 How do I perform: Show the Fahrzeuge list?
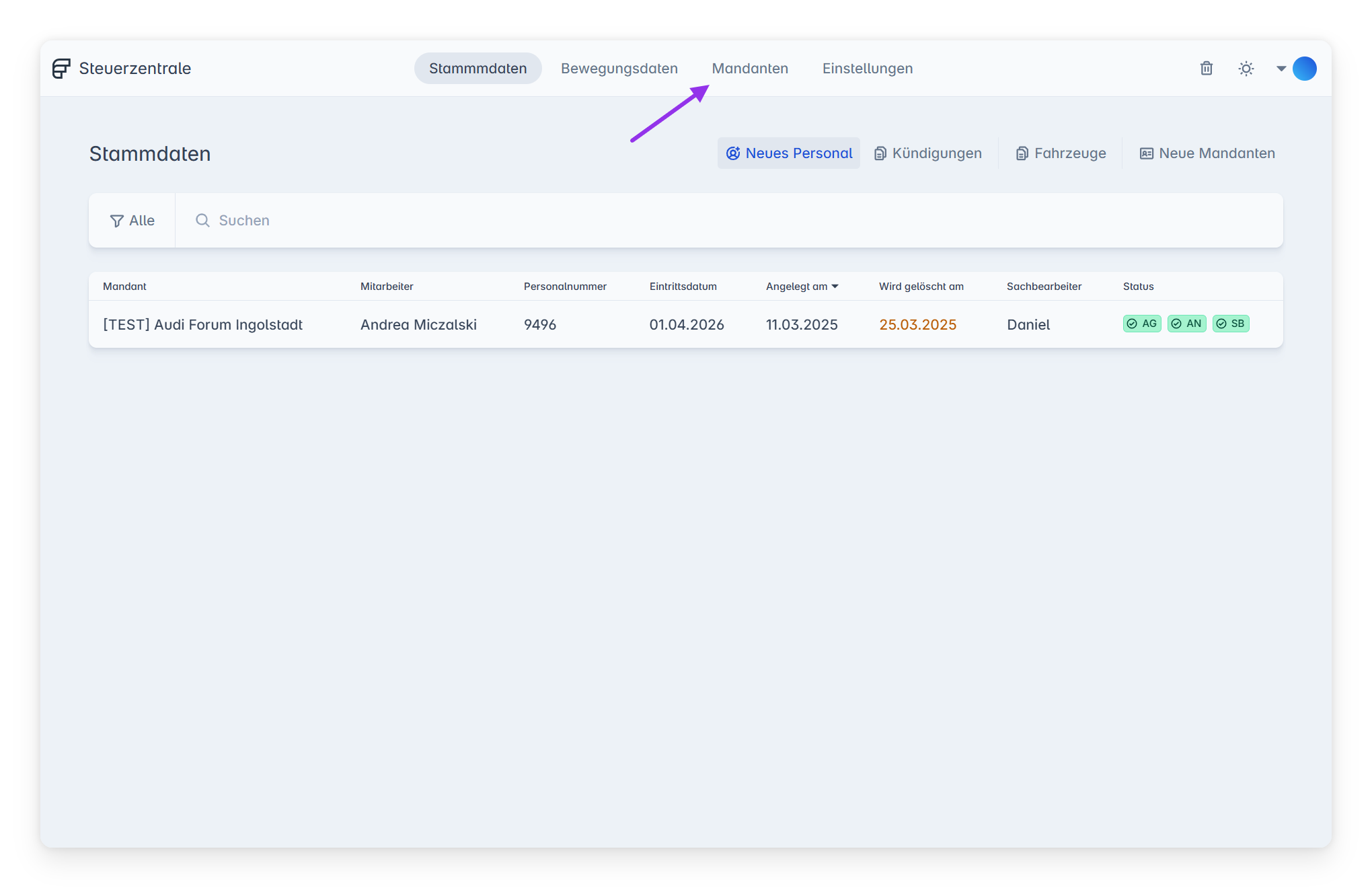point(1061,153)
